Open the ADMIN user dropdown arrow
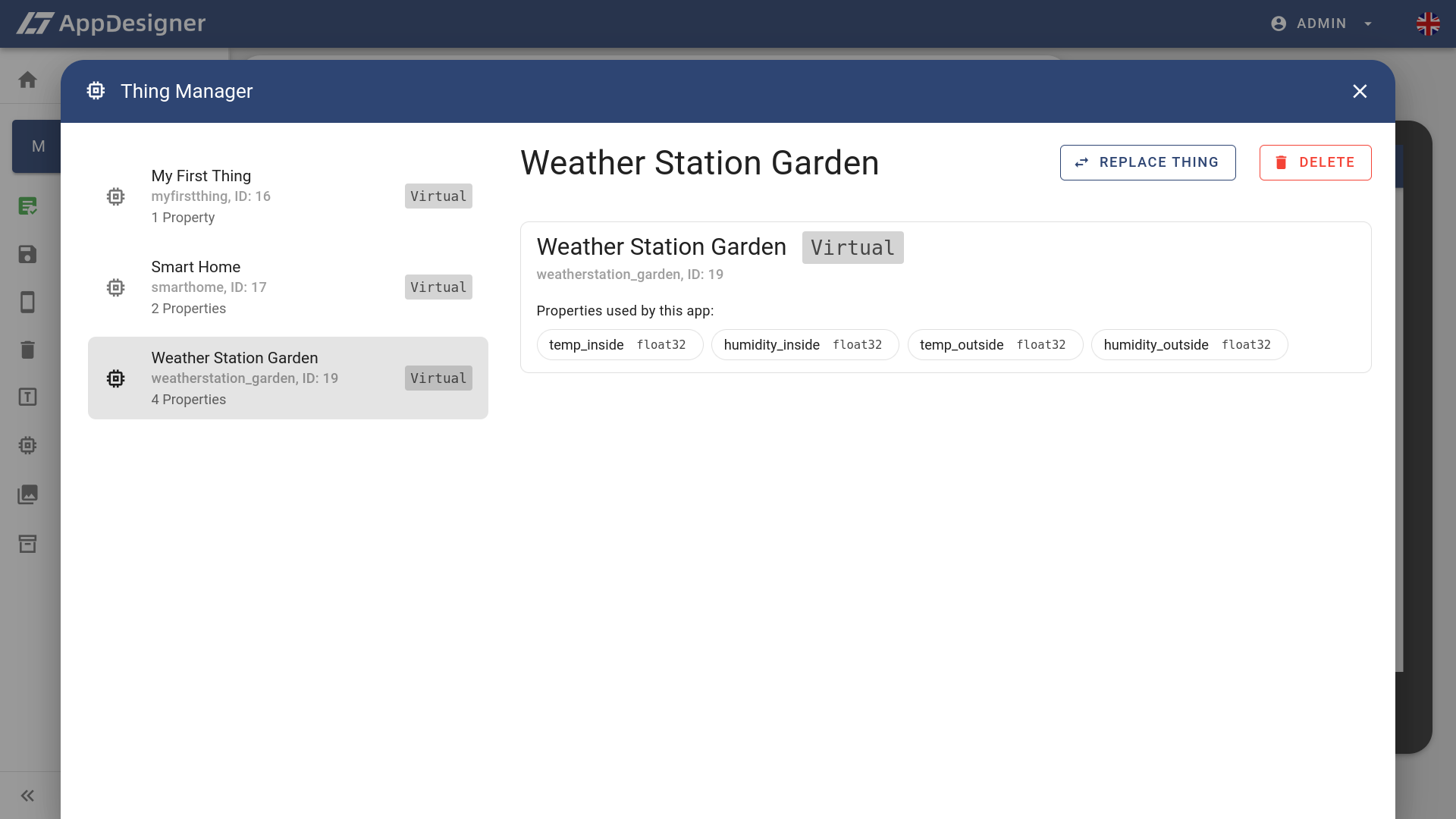This screenshot has width=1456, height=819. pos(1368,24)
